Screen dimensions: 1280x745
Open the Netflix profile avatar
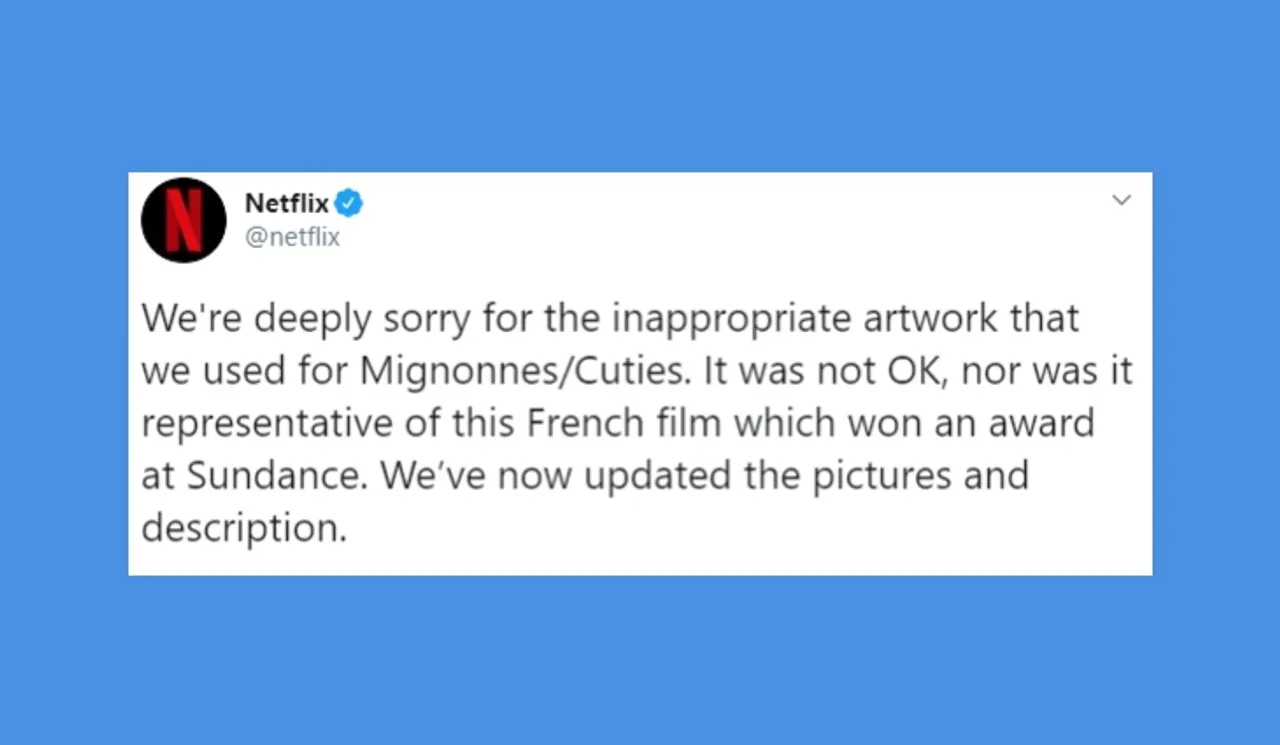184,220
